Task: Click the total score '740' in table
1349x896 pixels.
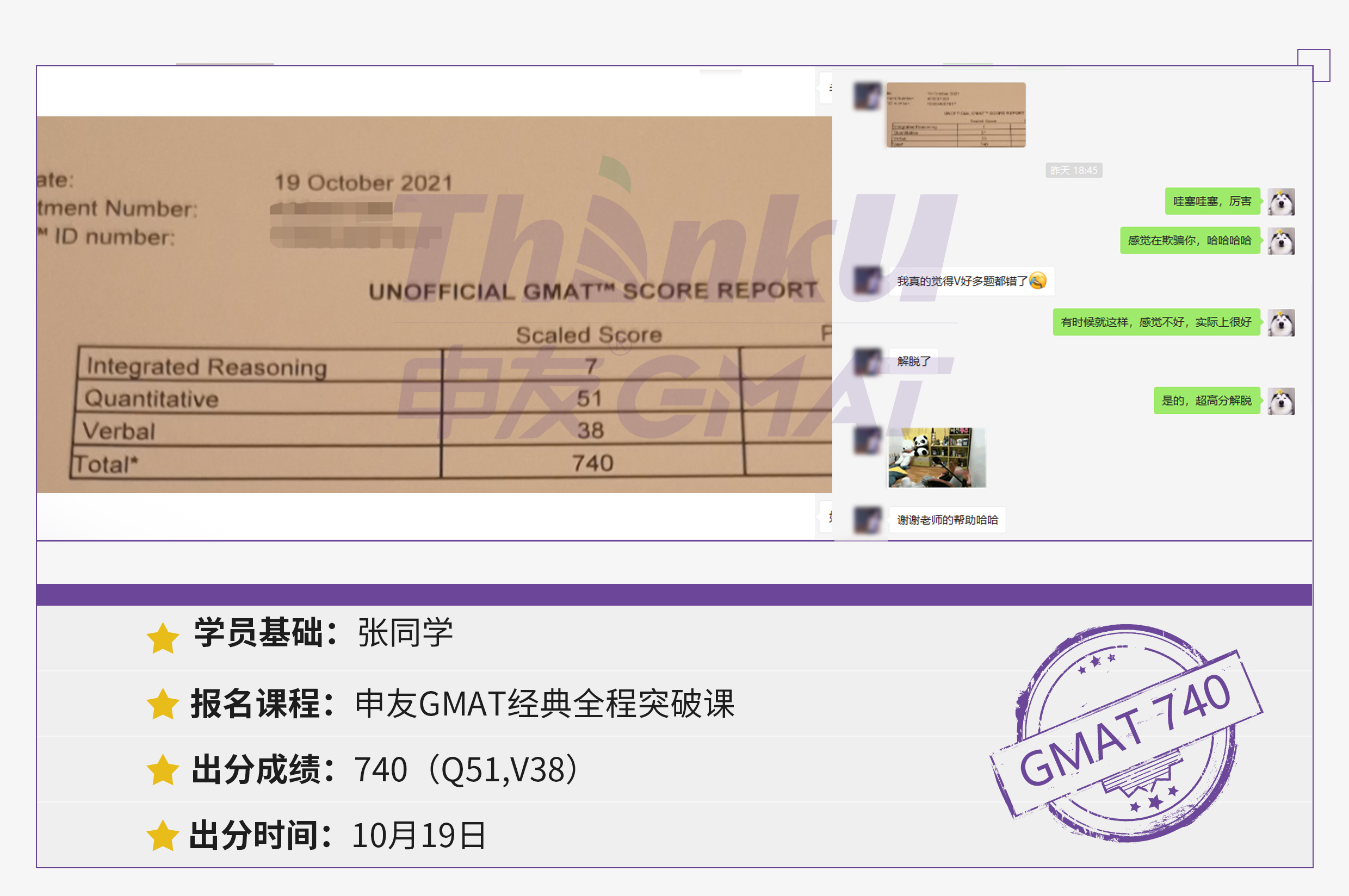Action: click(593, 463)
